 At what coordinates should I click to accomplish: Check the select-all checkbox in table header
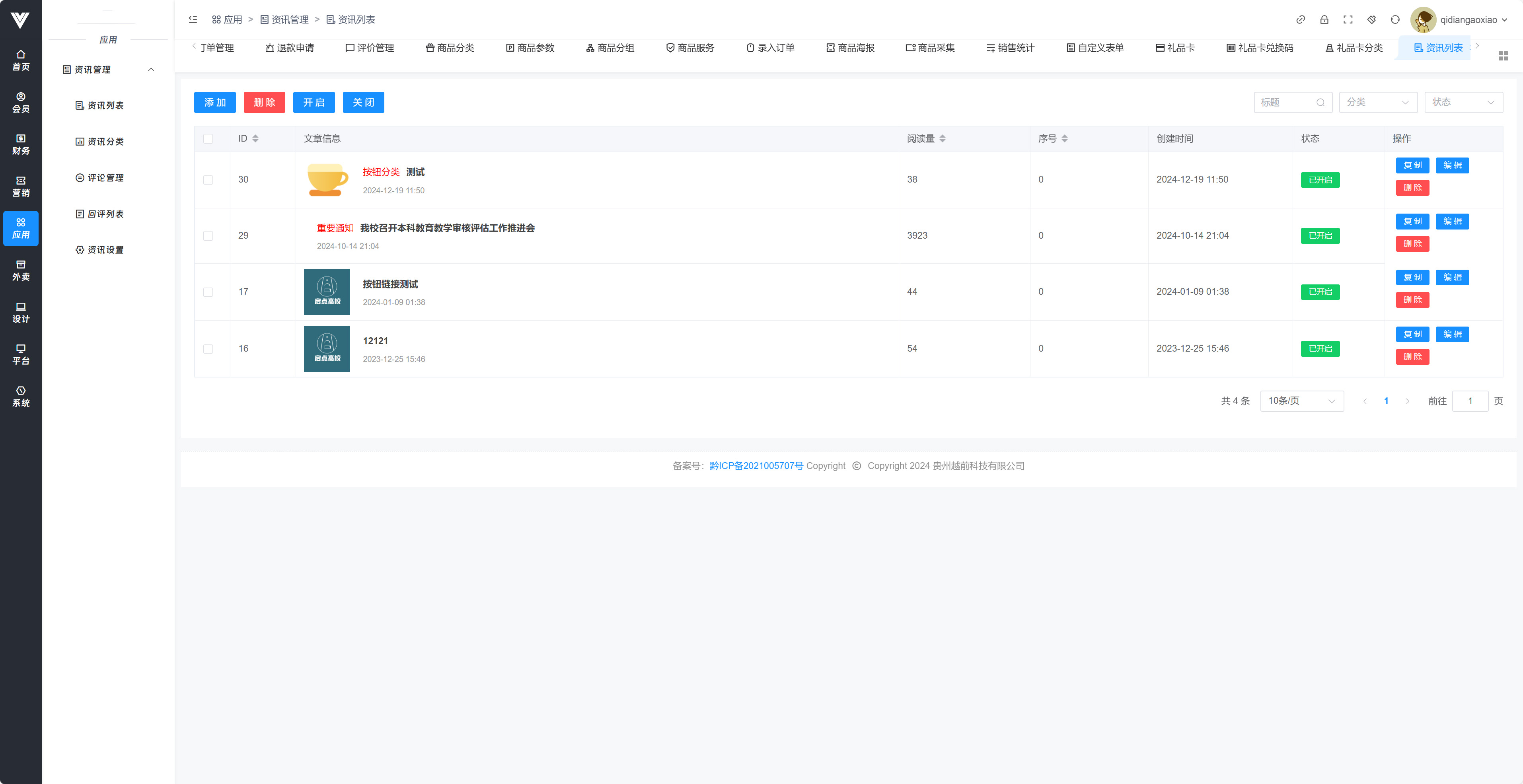[x=208, y=138]
